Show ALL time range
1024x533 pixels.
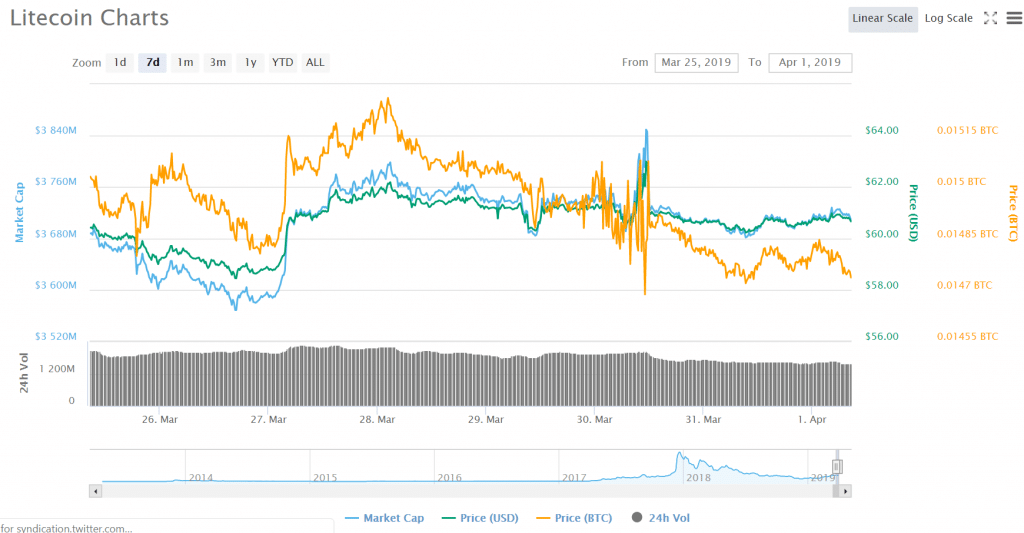(x=315, y=62)
